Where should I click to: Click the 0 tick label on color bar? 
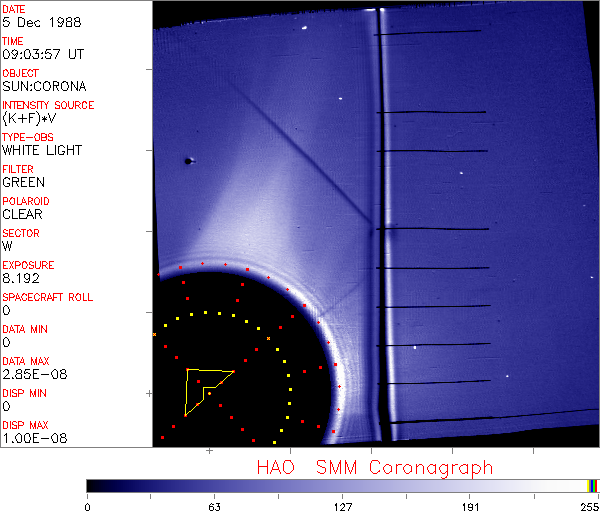[88, 507]
